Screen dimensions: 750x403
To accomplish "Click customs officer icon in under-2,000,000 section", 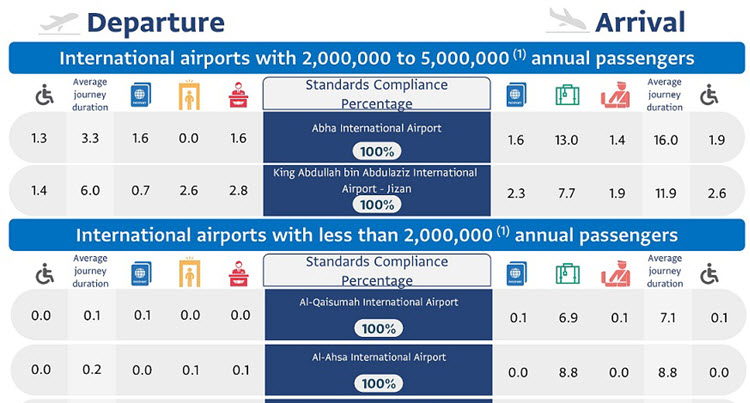I will (616, 274).
